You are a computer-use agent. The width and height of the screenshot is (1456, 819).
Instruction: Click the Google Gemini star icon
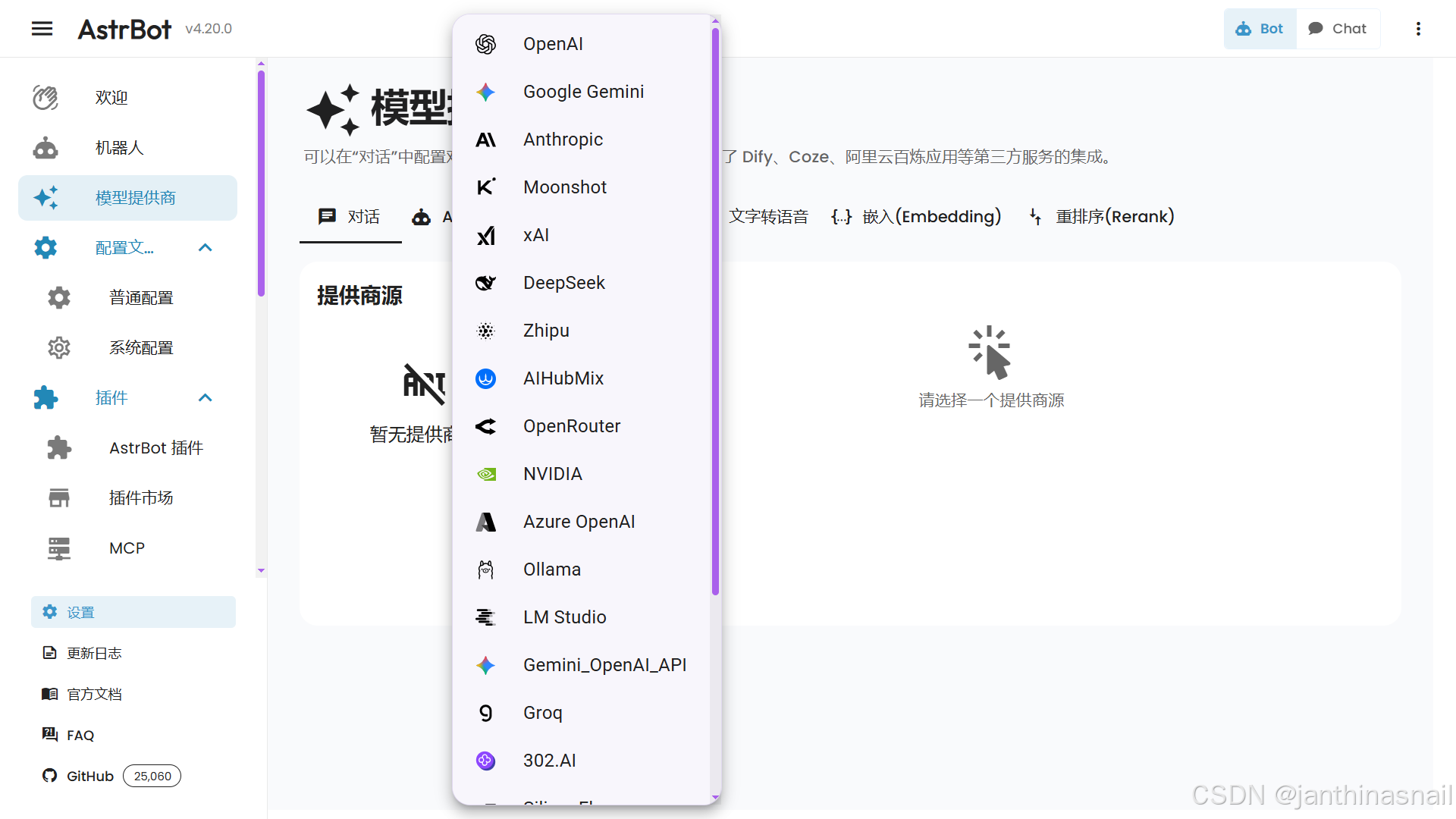click(486, 92)
